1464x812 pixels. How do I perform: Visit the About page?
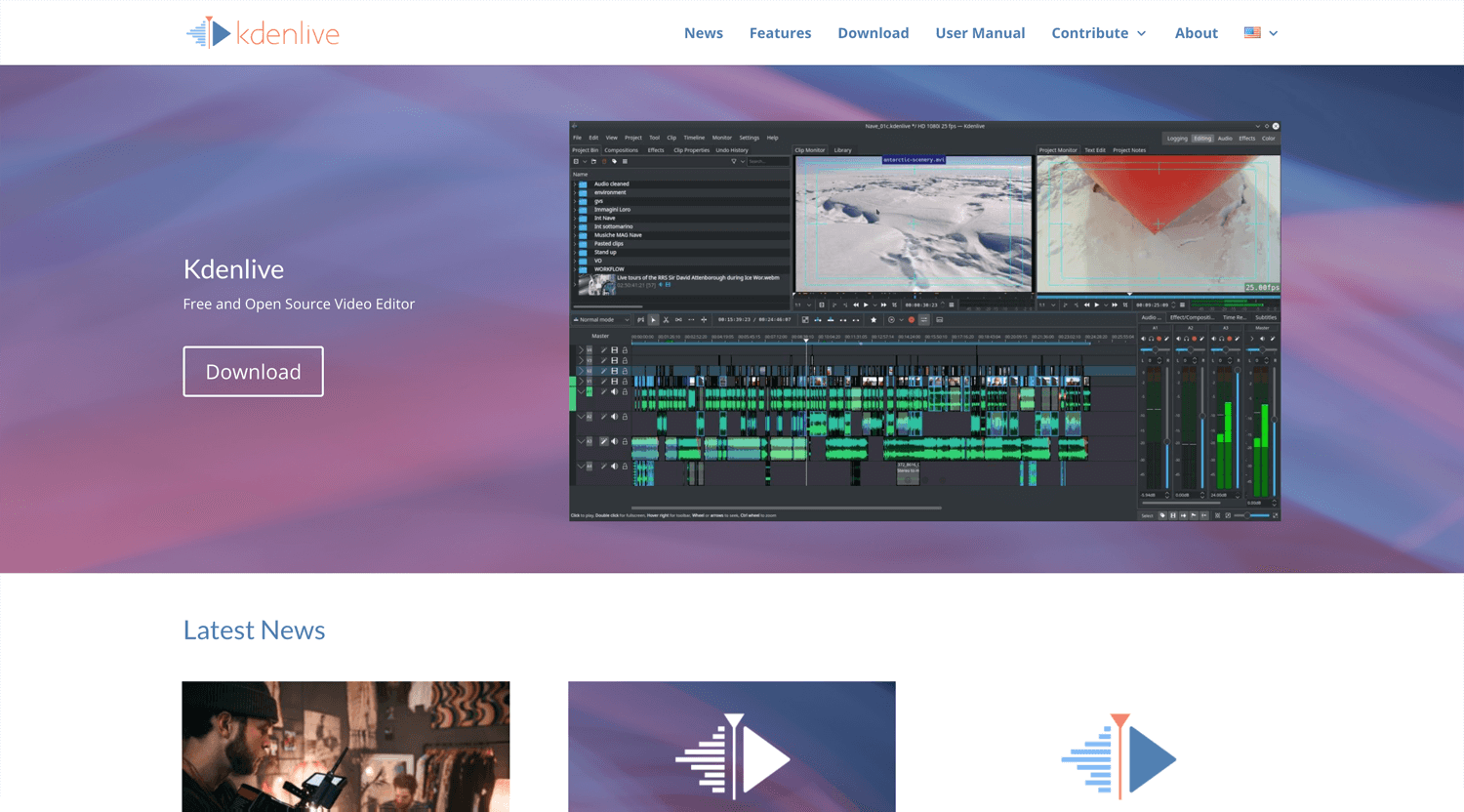(x=1196, y=33)
